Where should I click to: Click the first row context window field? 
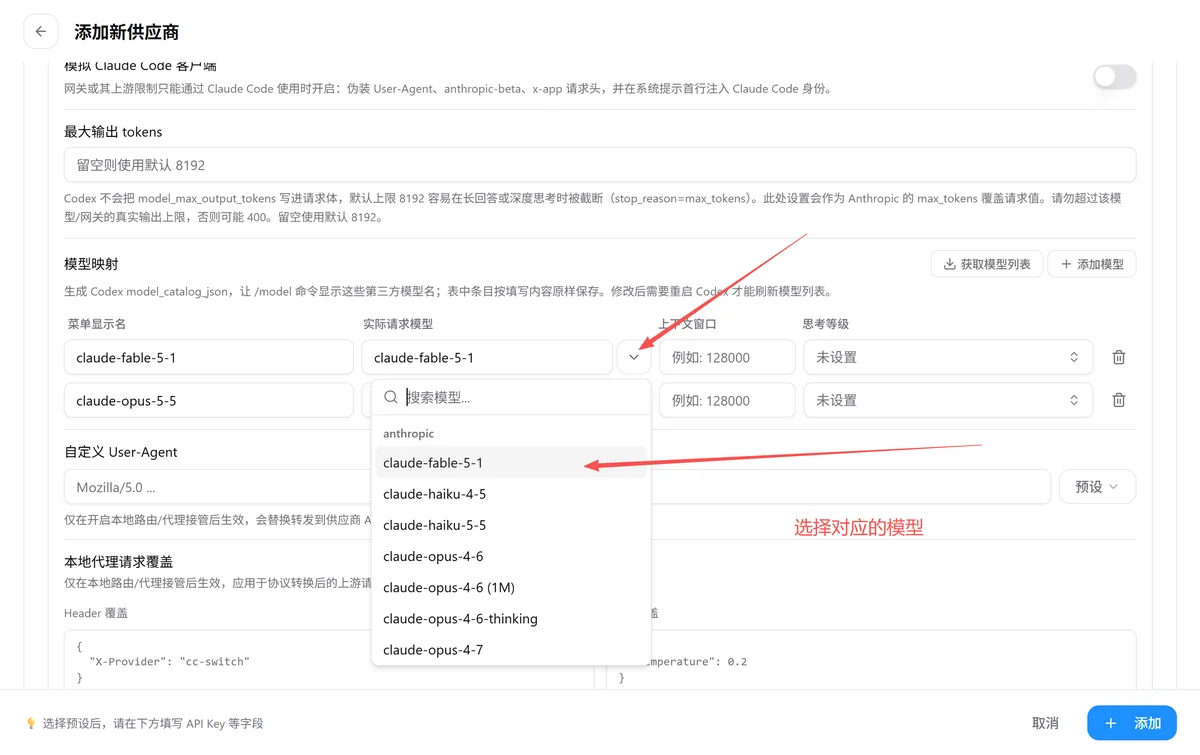[727, 357]
